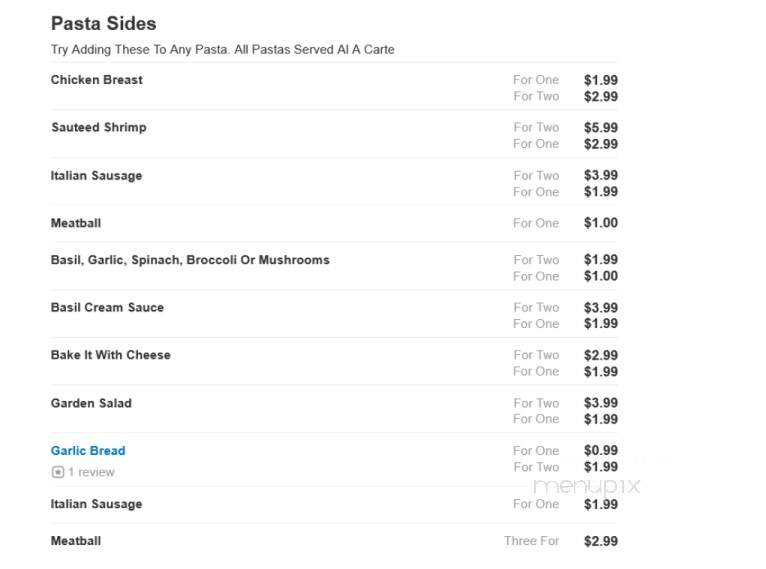The width and height of the screenshot is (766, 569).
Task: Select the Sauteed Shrimp item name
Action: click(x=99, y=127)
